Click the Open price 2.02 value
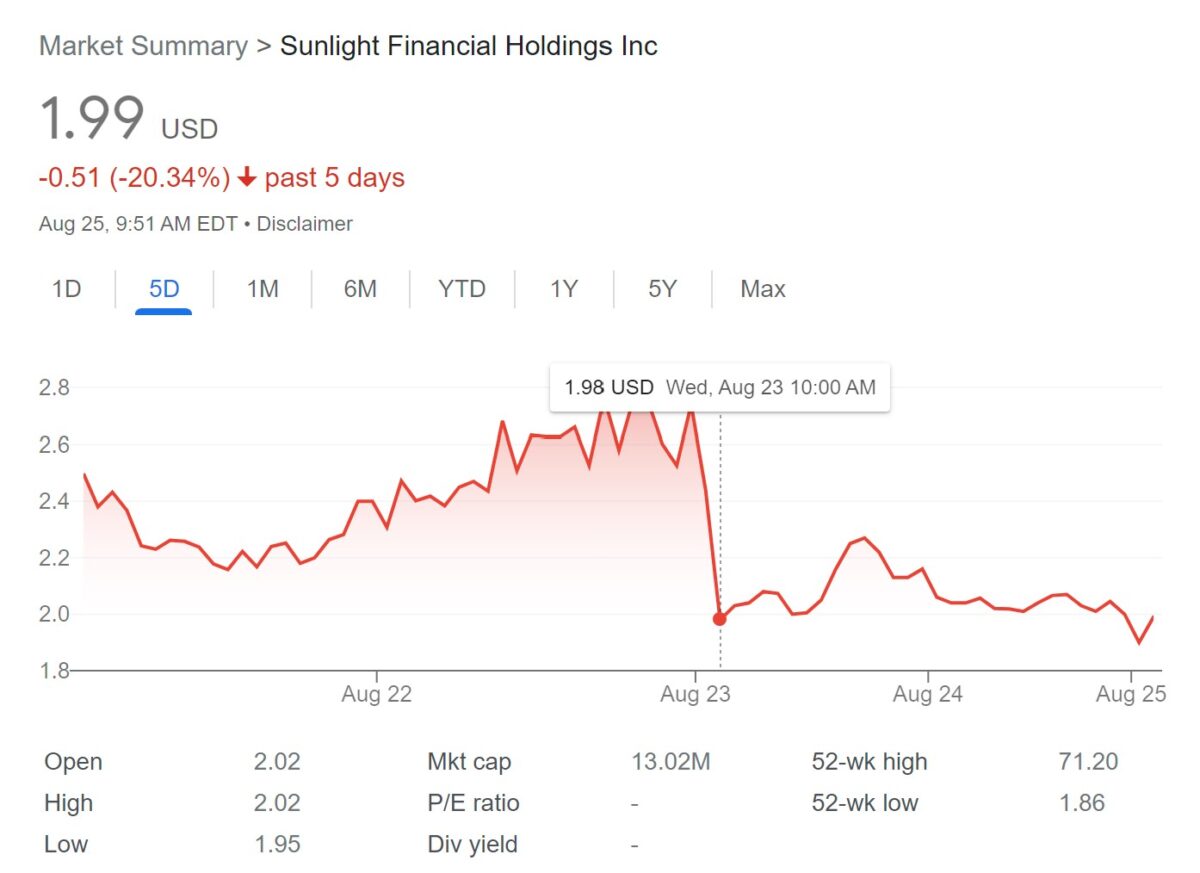 277,761
